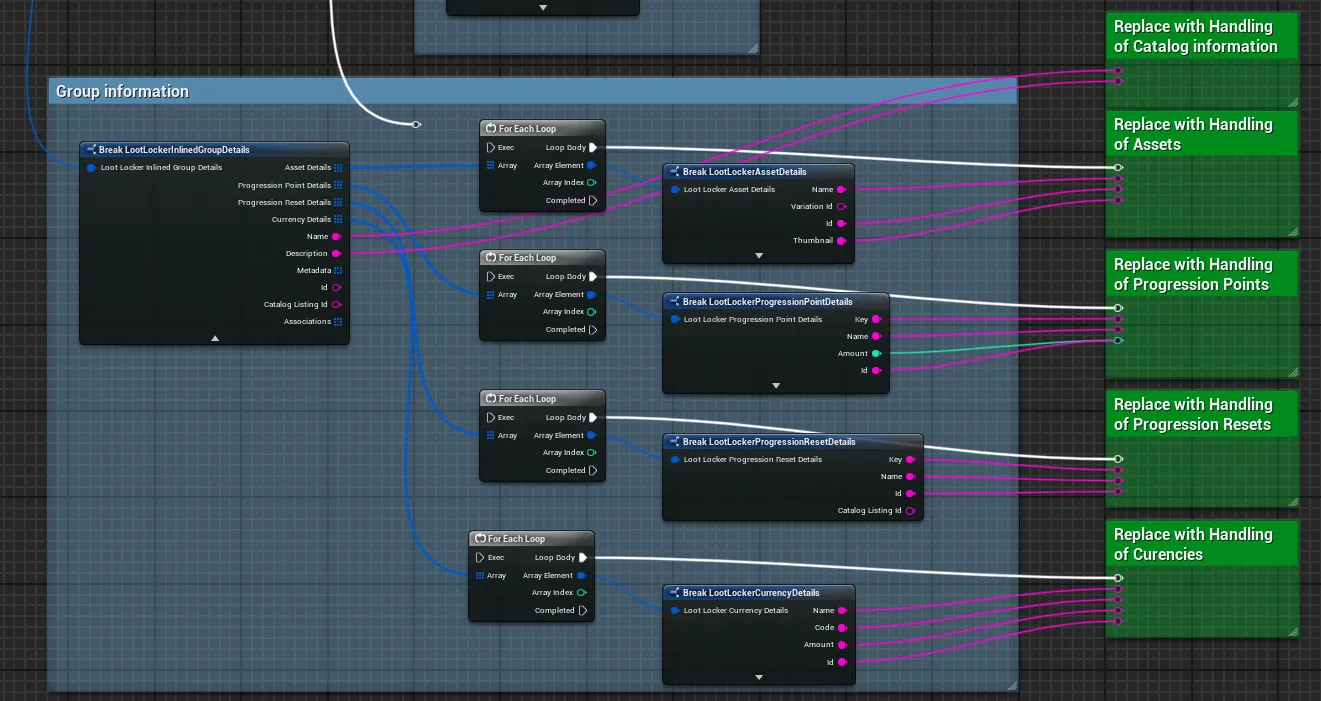Select the Replace with Handling of Progression Points comment
Viewport: 1321px width, 701px height.
(1202, 274)
